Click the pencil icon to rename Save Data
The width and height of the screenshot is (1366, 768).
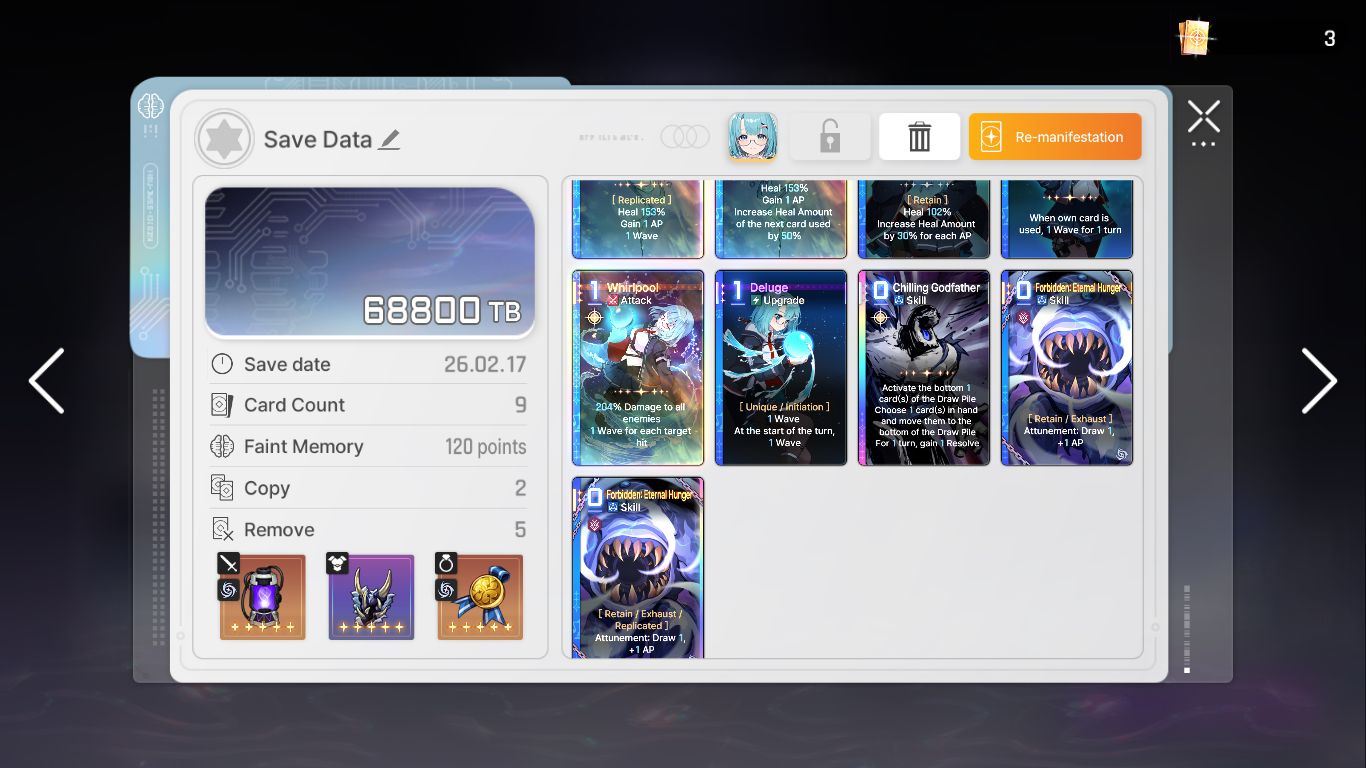[390, 140]
